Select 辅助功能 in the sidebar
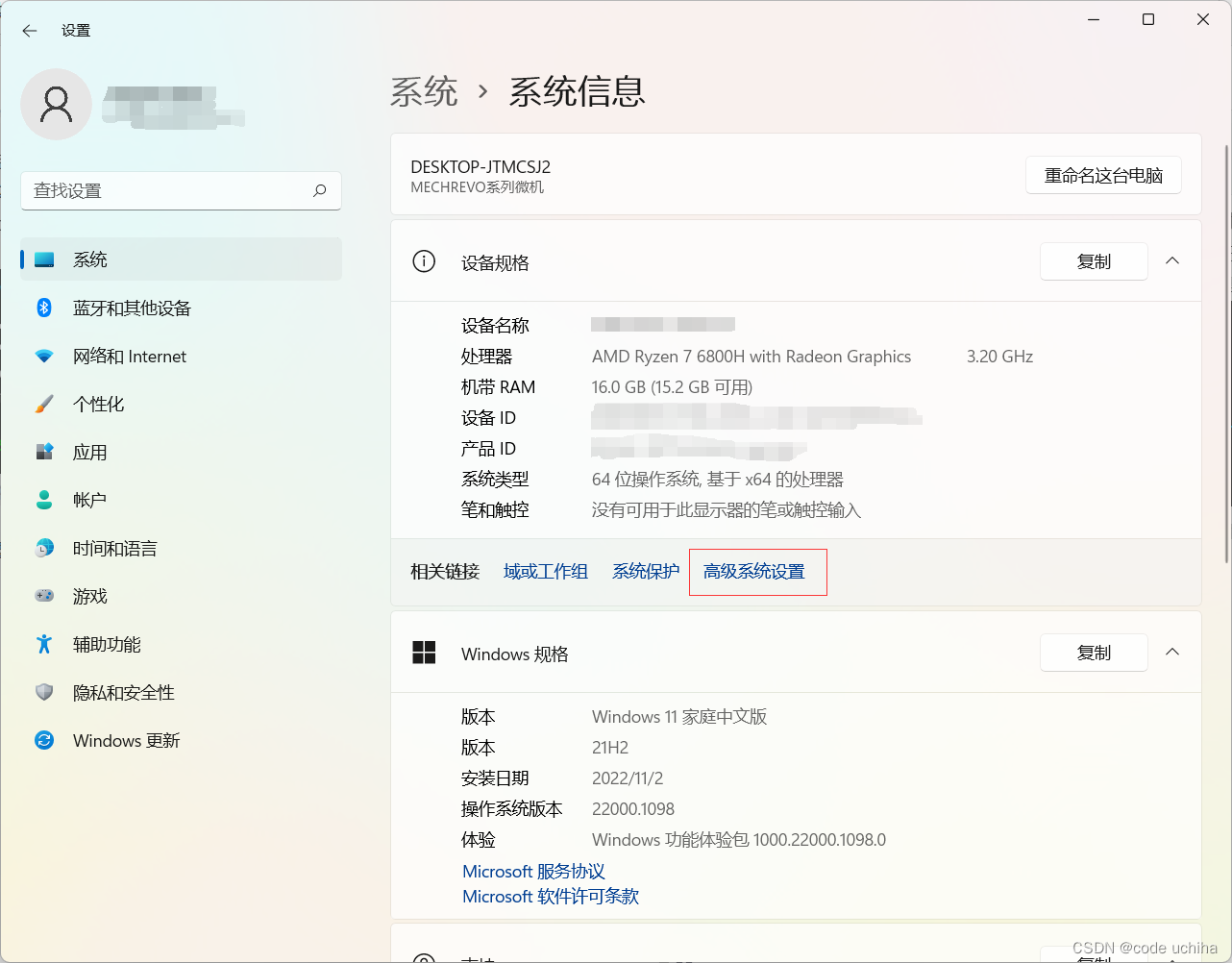Image resolution: width=1232 pixels, height=963 pixels. point(106,644)
